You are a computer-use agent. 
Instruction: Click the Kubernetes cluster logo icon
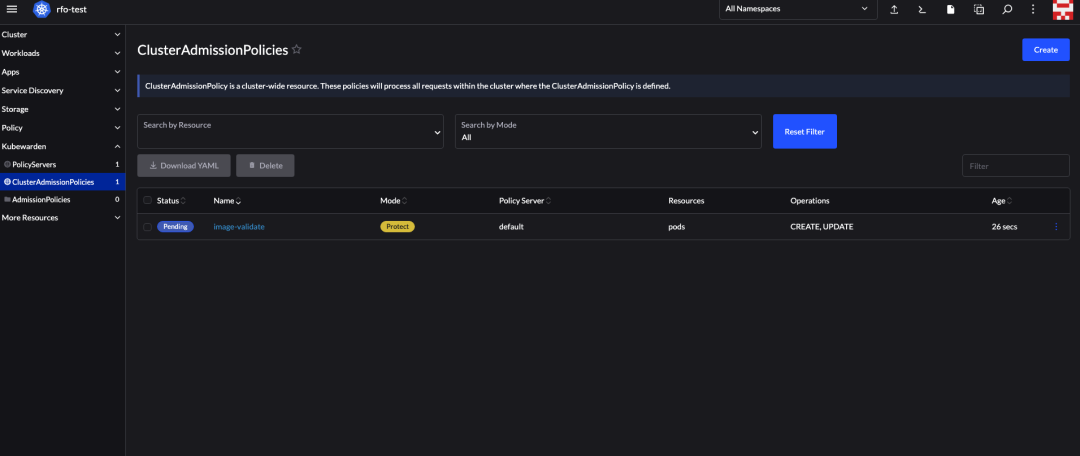(x=42, y=9)
